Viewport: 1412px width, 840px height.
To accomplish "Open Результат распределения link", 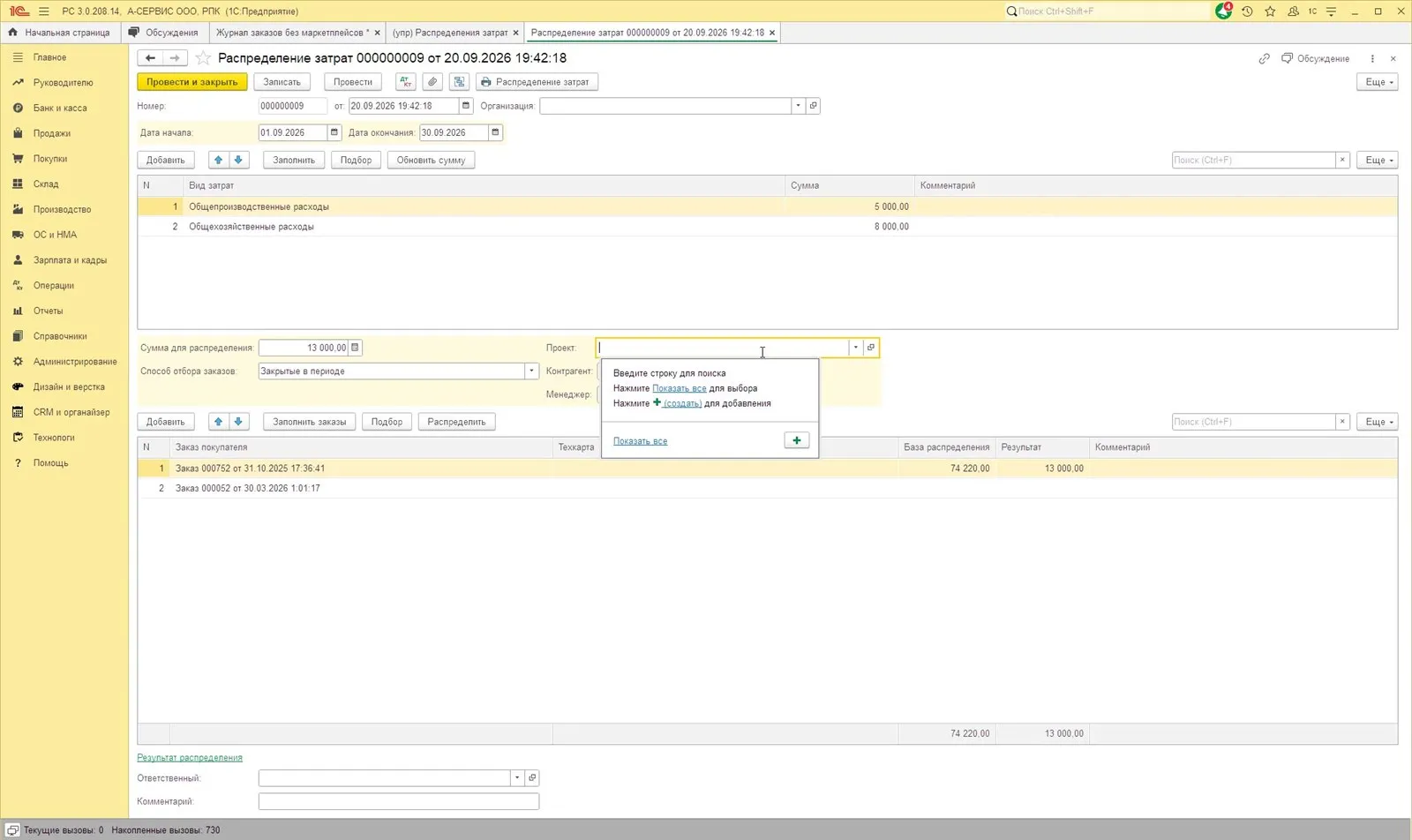I will coord(190,758).
